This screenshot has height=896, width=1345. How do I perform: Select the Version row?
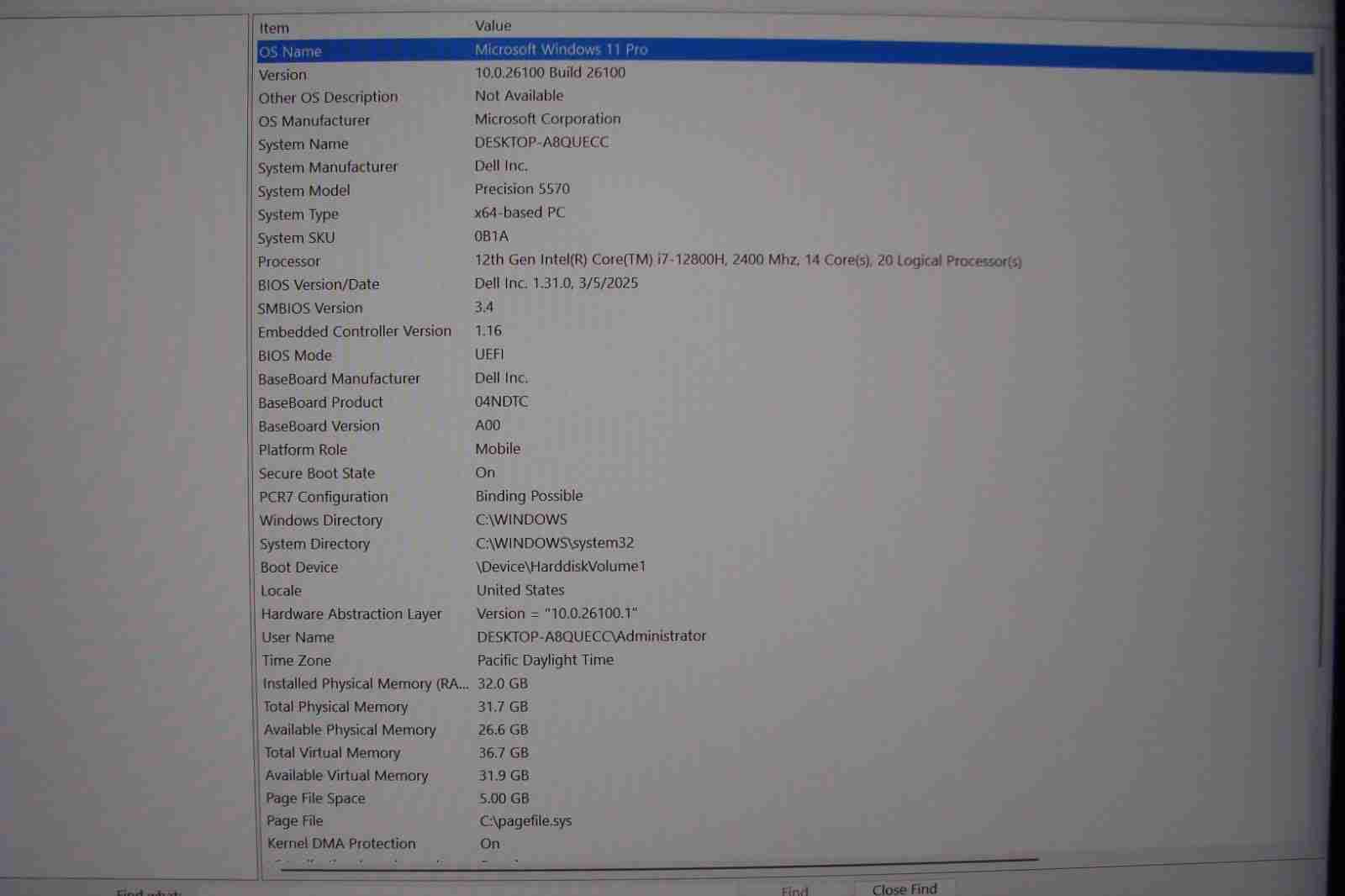282,75
